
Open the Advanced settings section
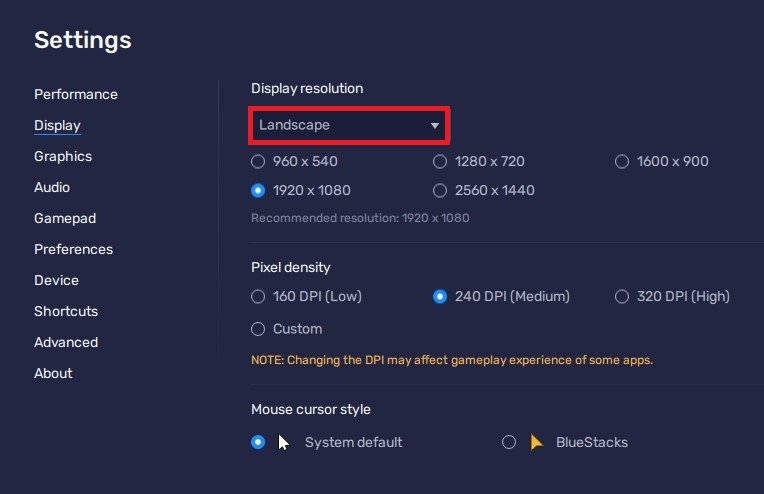point(66,342)
